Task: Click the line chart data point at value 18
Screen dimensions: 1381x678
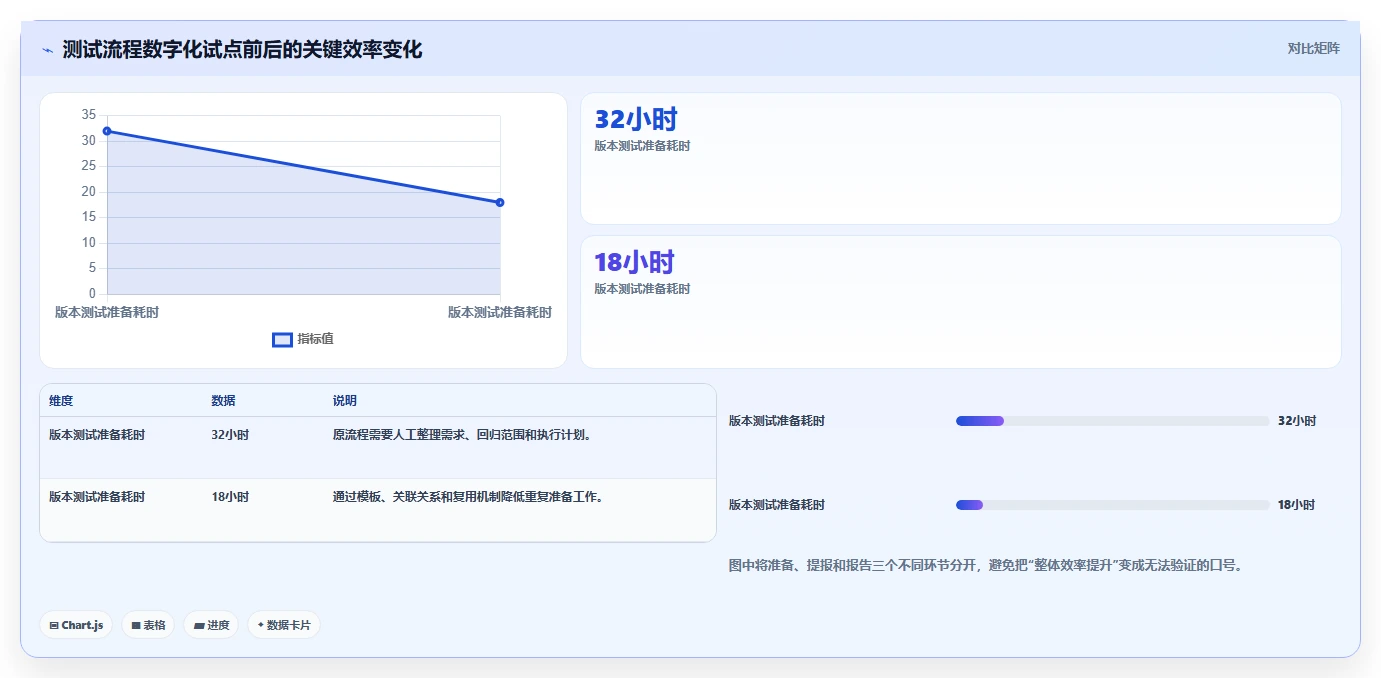Action: point(500,203)
